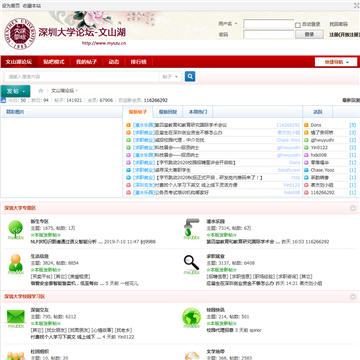Click post author Chase.Yooz in latest posts
Viewport: 360px width, 360px height.
(288, 140)
